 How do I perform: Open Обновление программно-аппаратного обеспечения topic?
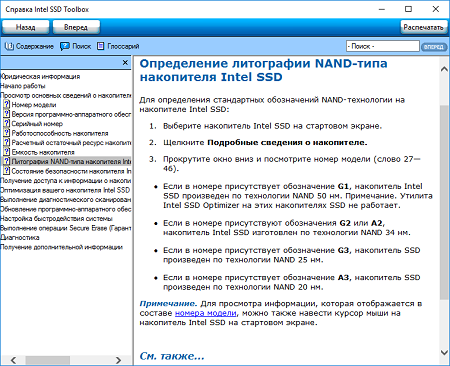66,209
